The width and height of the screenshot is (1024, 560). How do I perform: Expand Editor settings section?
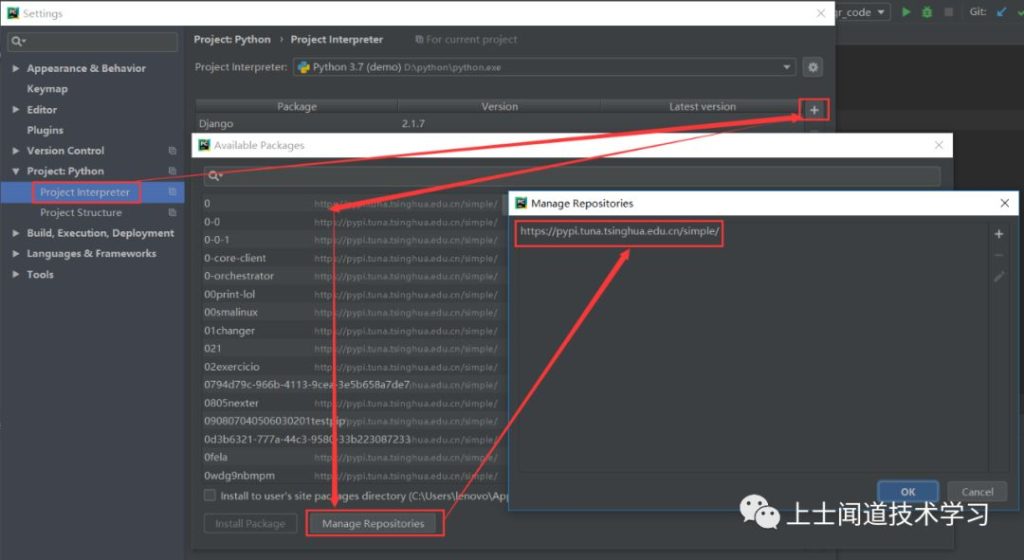[15, 110]
